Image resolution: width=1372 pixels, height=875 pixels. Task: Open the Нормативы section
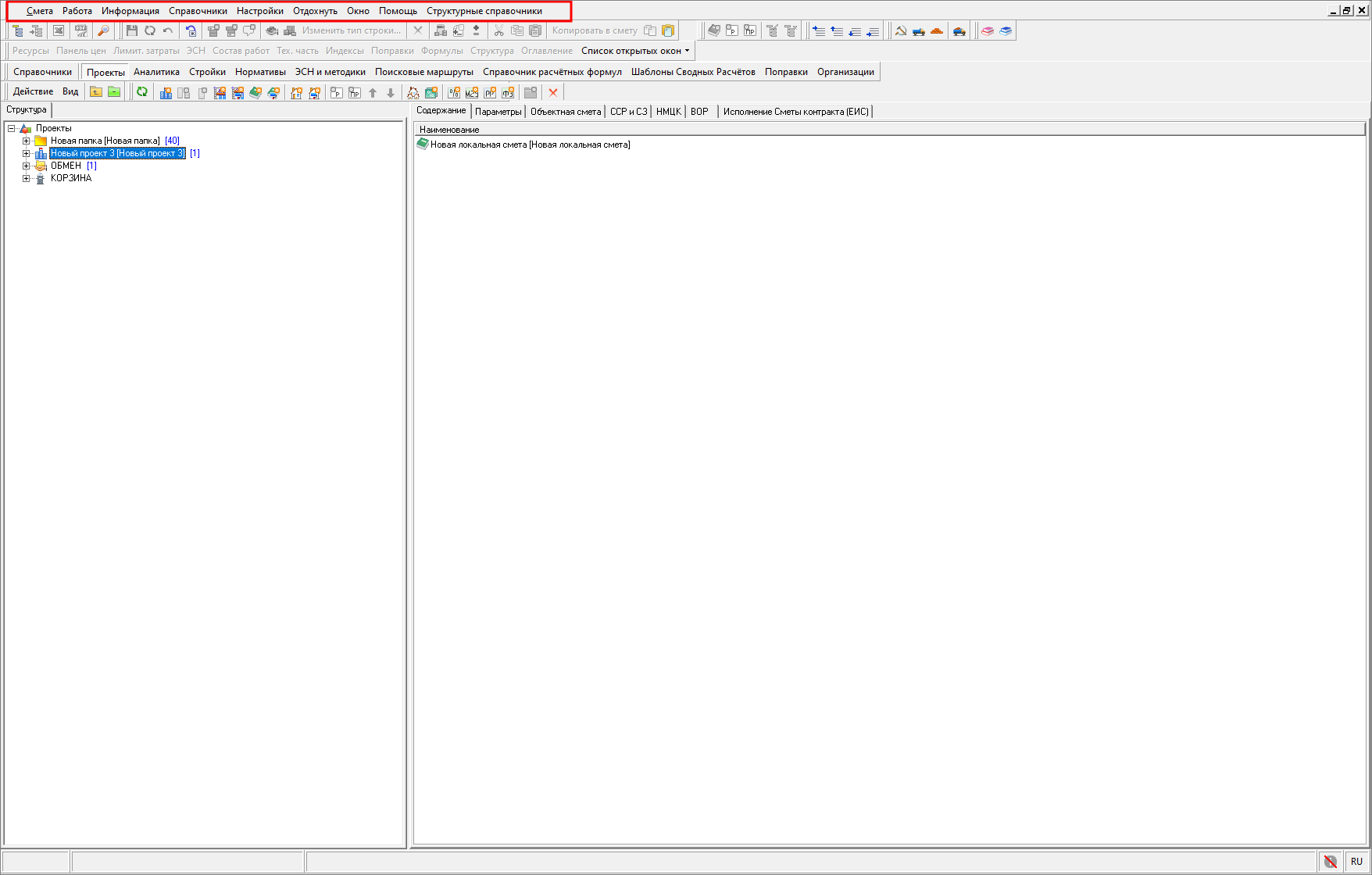260,72
